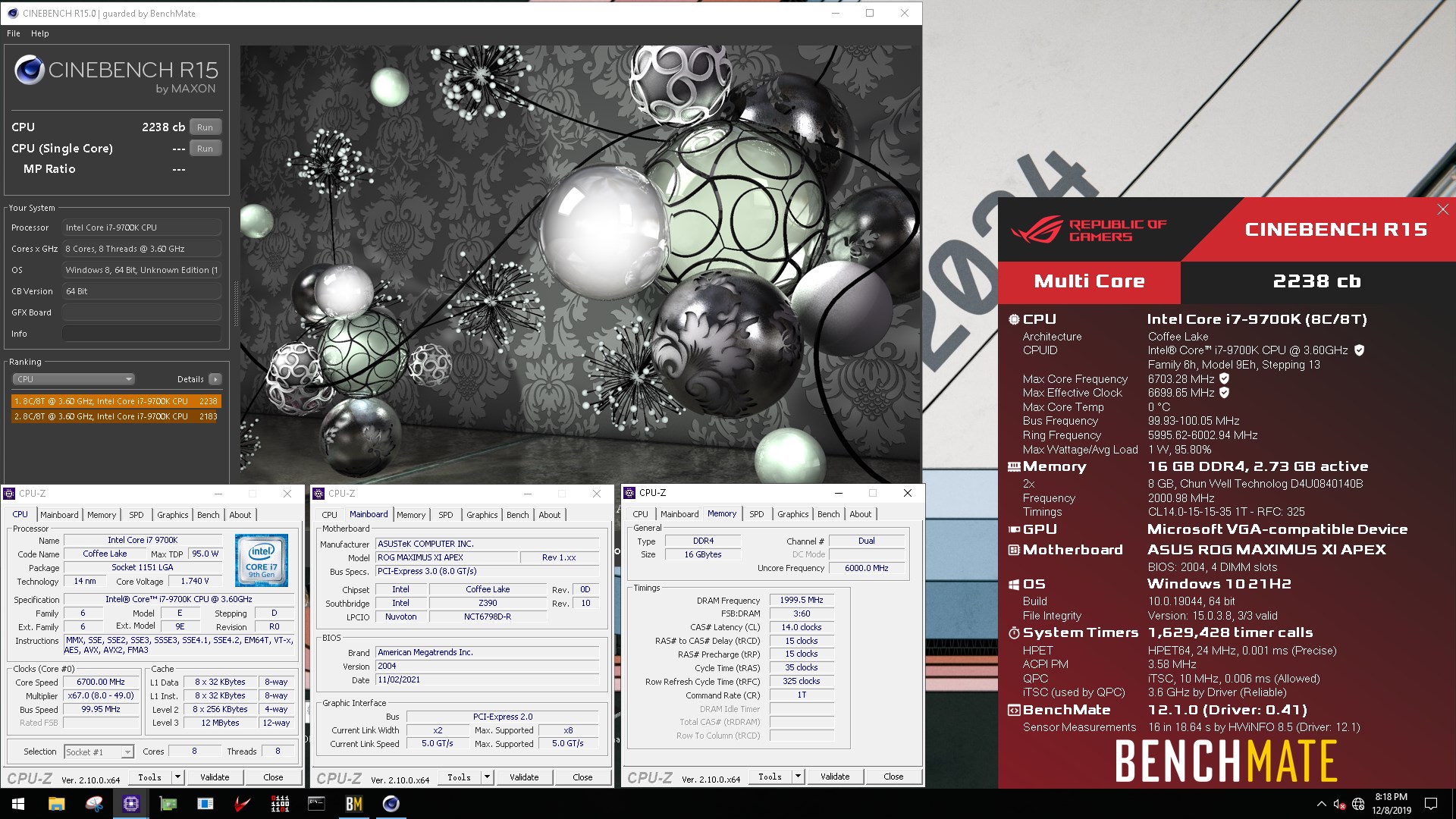Switch to Cinebench on the taskbar

pyautogui.click(x=391, y=804)
